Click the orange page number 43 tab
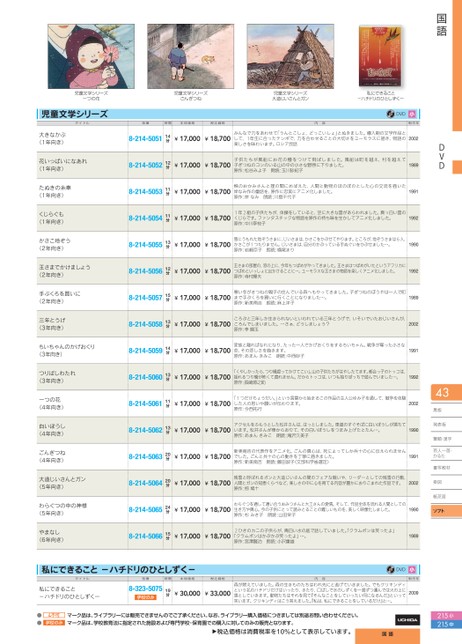The width and height of the screenshot is (462, 644). coord(446,393)
